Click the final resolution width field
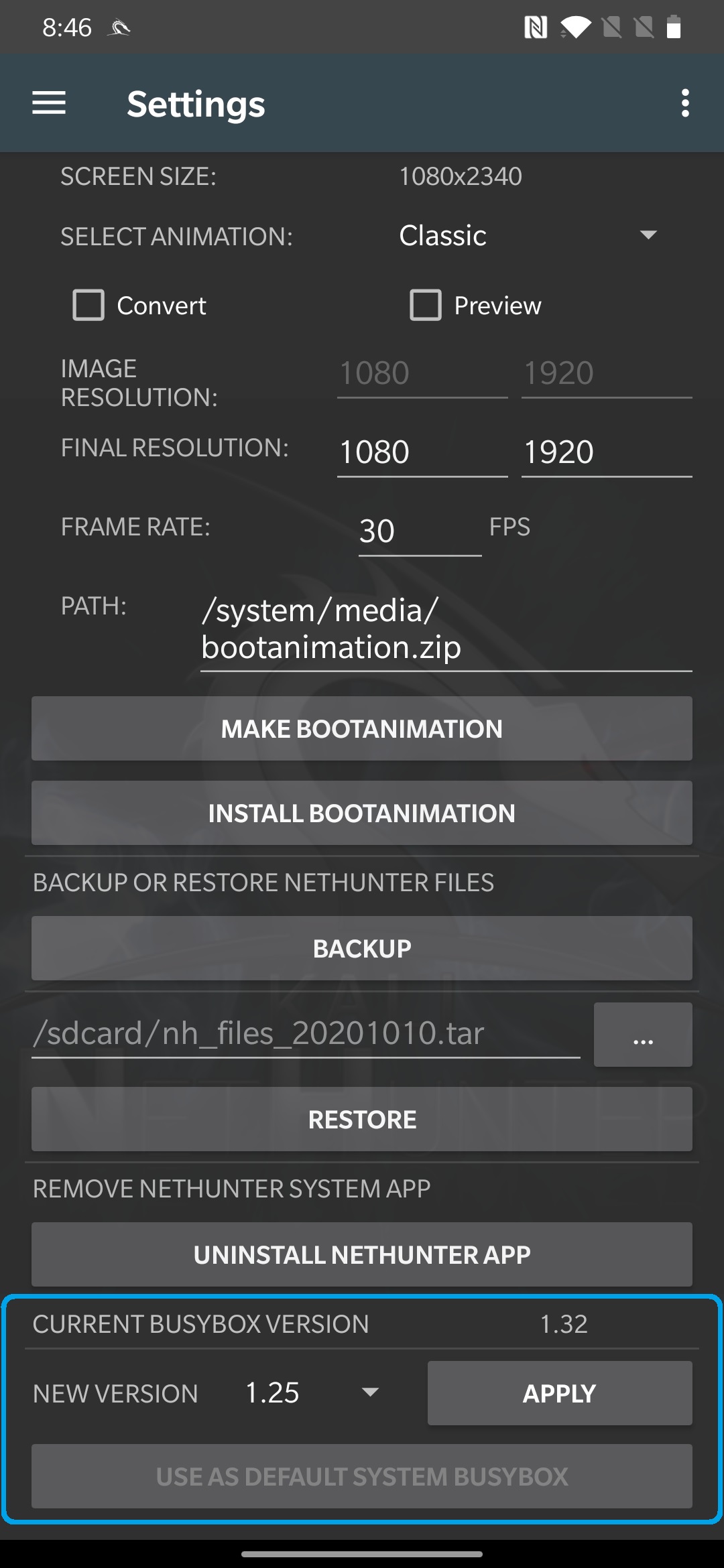Viewport: 724px width, 1568px height. pyautogui.click(x=422, y=452)
